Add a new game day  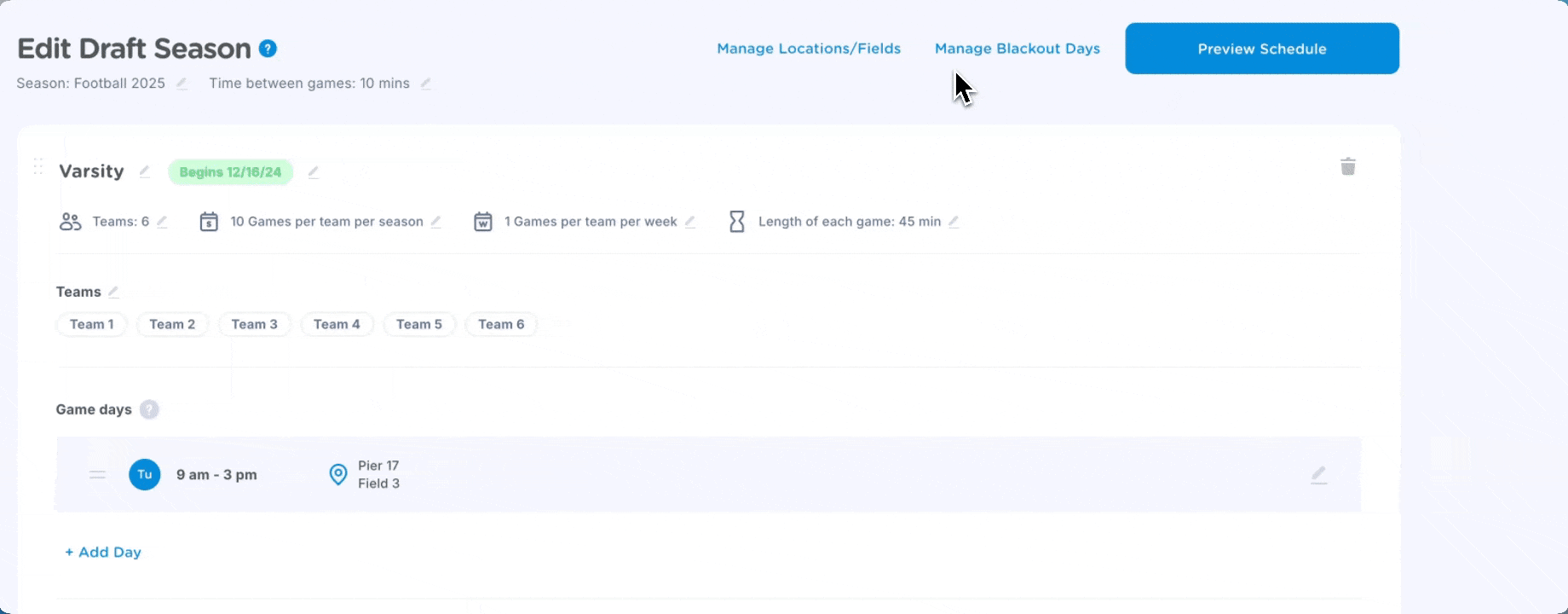pyautogui.click(x=103, y=552)
